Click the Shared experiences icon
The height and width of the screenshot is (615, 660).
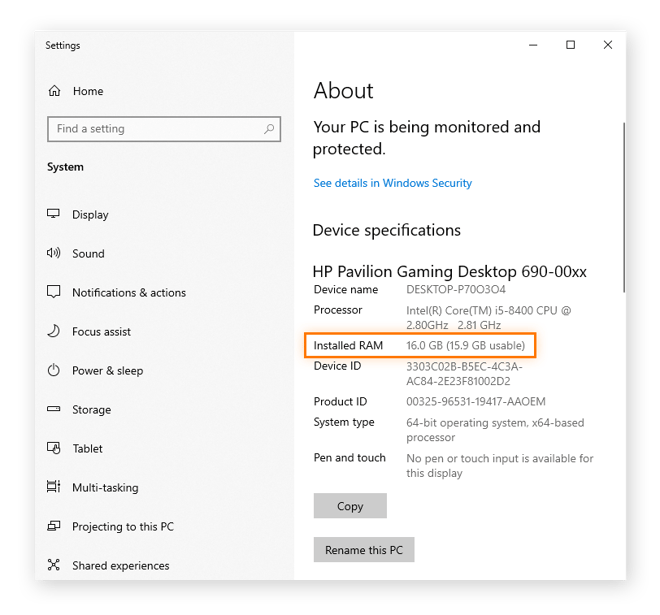(x=53, y=565)
